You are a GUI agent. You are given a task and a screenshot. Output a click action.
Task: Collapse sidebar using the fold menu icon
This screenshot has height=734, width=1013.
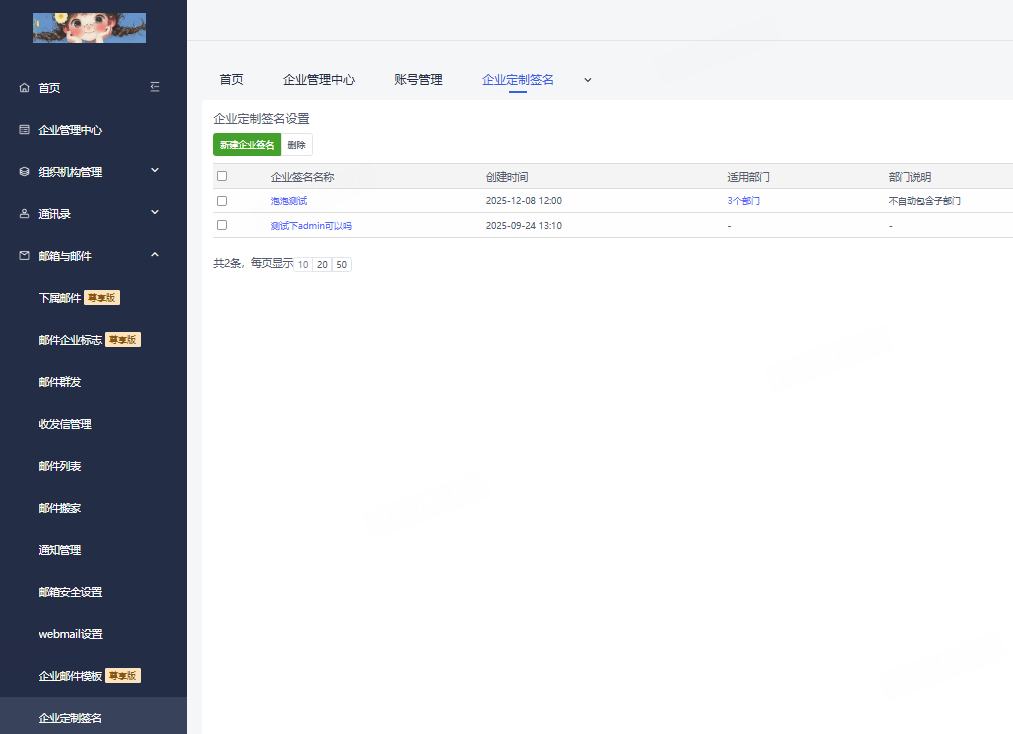point(155,87)
